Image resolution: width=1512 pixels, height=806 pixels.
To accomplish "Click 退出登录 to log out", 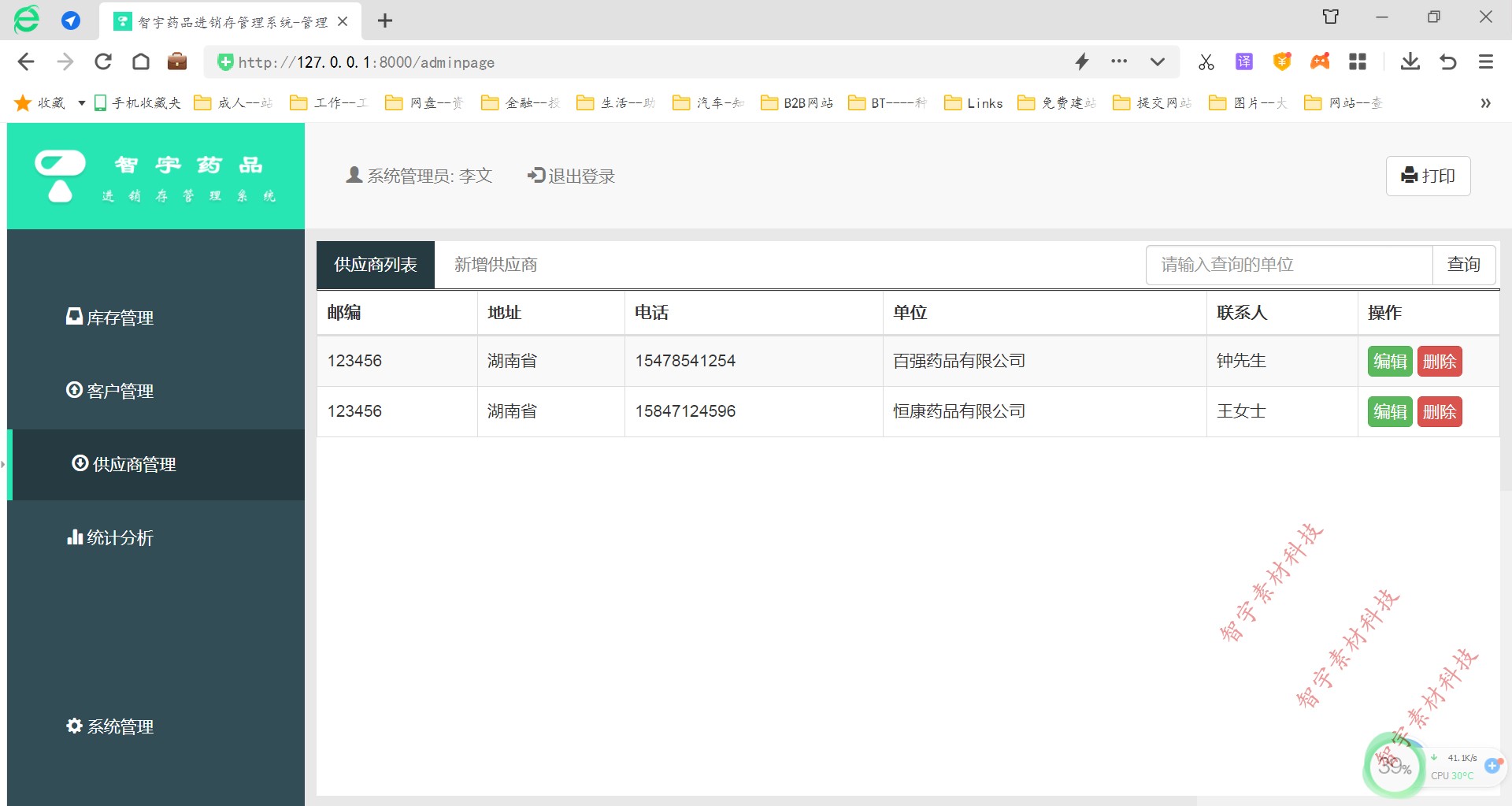I will click(571, 176).
